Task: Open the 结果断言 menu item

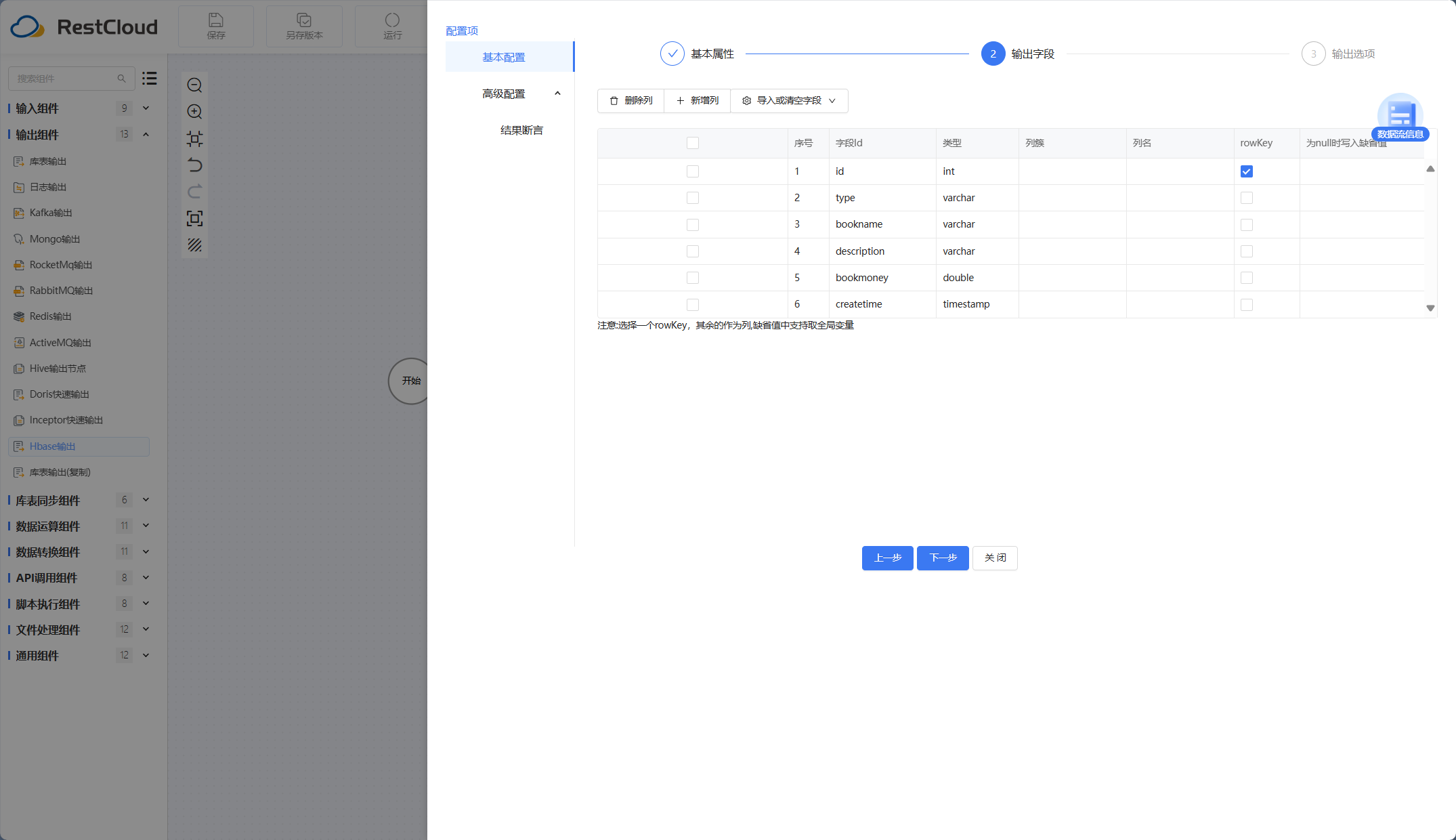Action: pyautogui.click(x=521, y=130)
